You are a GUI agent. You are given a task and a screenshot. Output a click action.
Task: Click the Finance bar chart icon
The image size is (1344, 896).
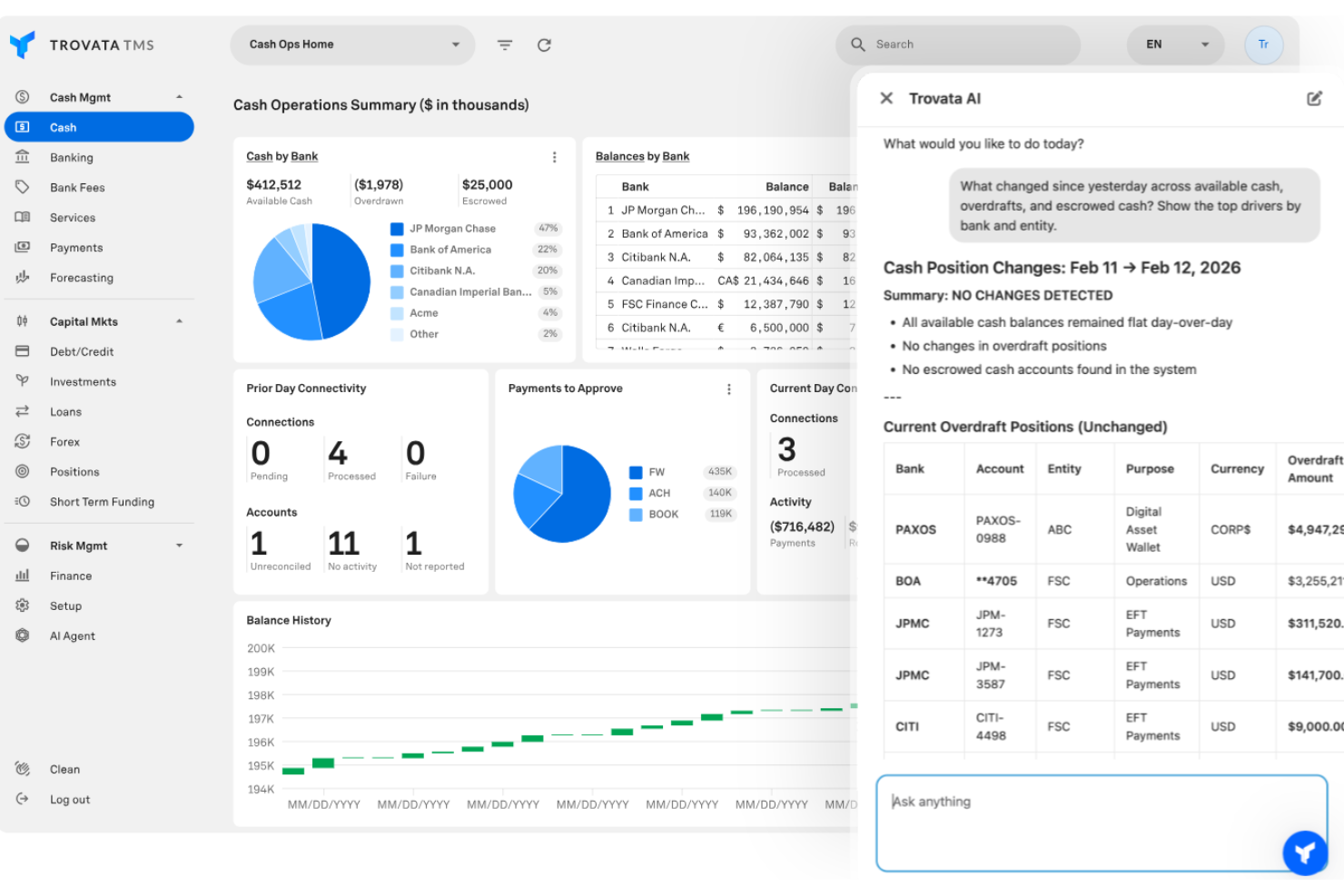23,576
